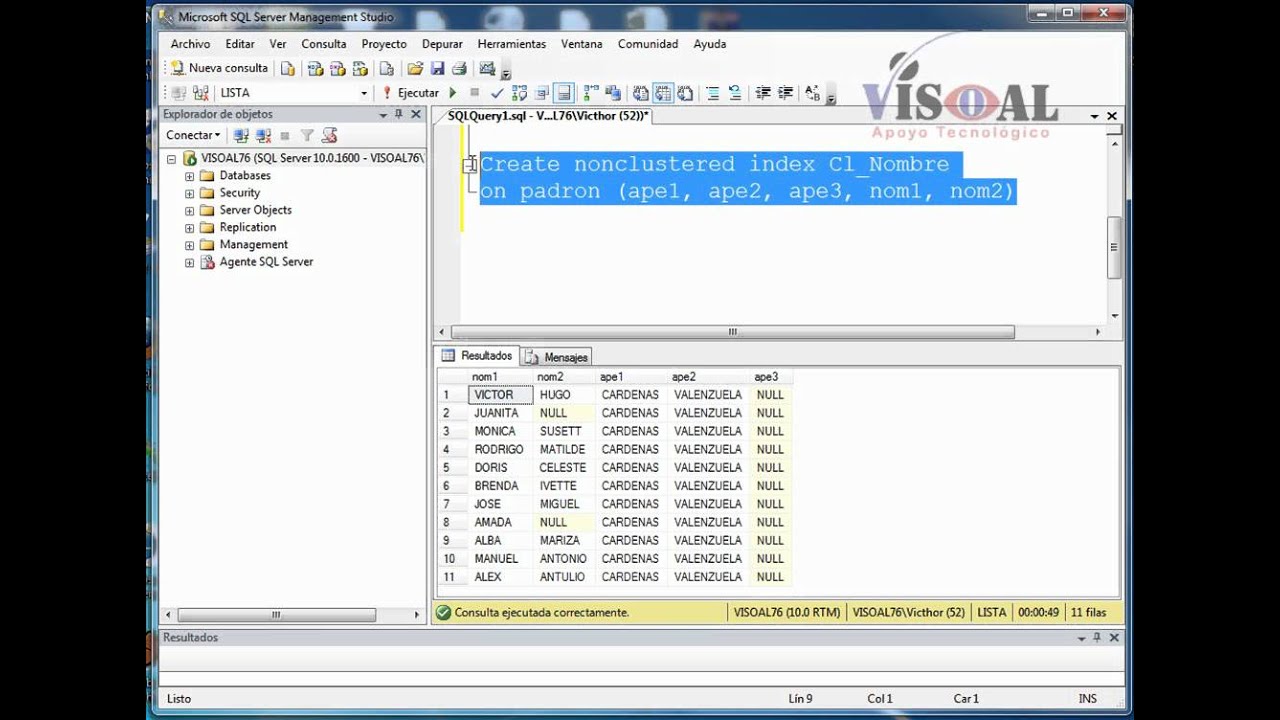This screenshot has height=720, width=1280.
Task: Select the SQLQuery1.sql document tab
Action: [x=548, y=116]
